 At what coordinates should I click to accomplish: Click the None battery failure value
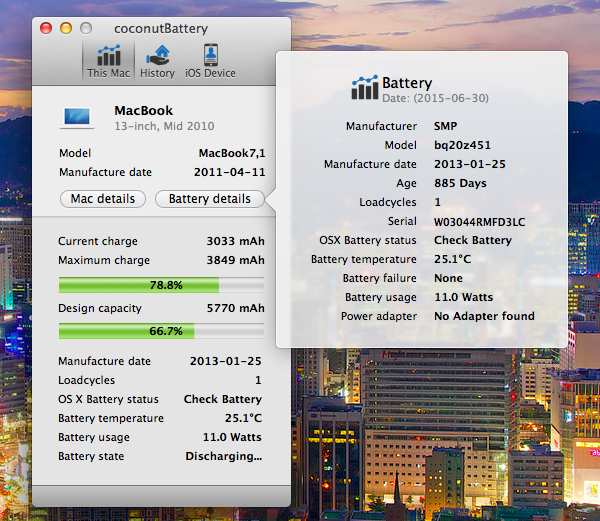click(x=448, y=278)
